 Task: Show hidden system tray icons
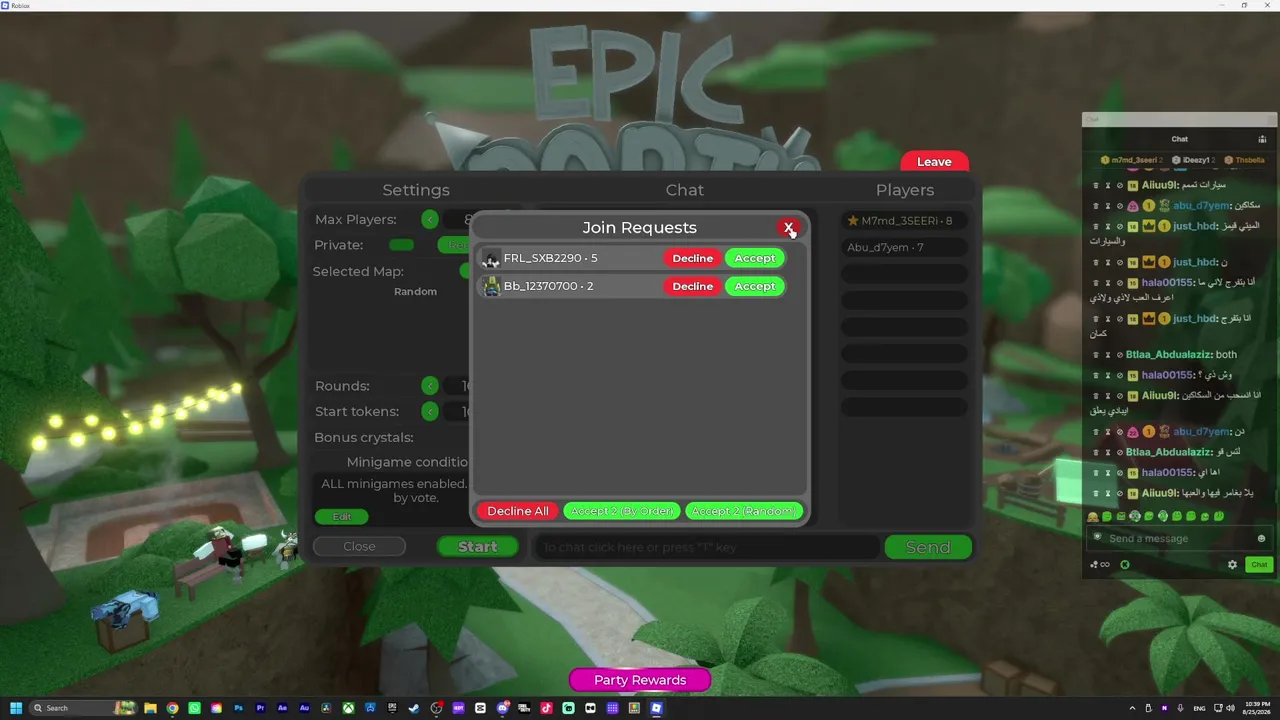click(x=1132, y=708)
